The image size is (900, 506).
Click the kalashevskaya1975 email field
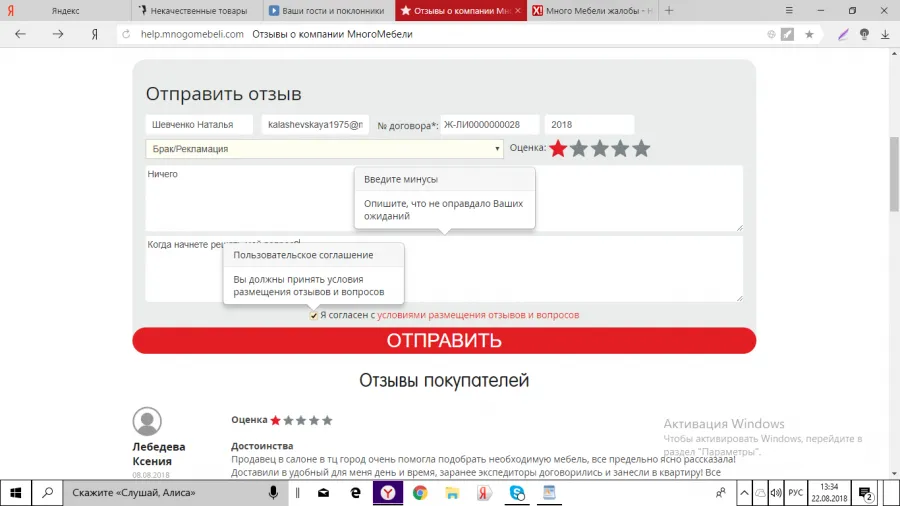pyautogui.click(x=315, y=124)
